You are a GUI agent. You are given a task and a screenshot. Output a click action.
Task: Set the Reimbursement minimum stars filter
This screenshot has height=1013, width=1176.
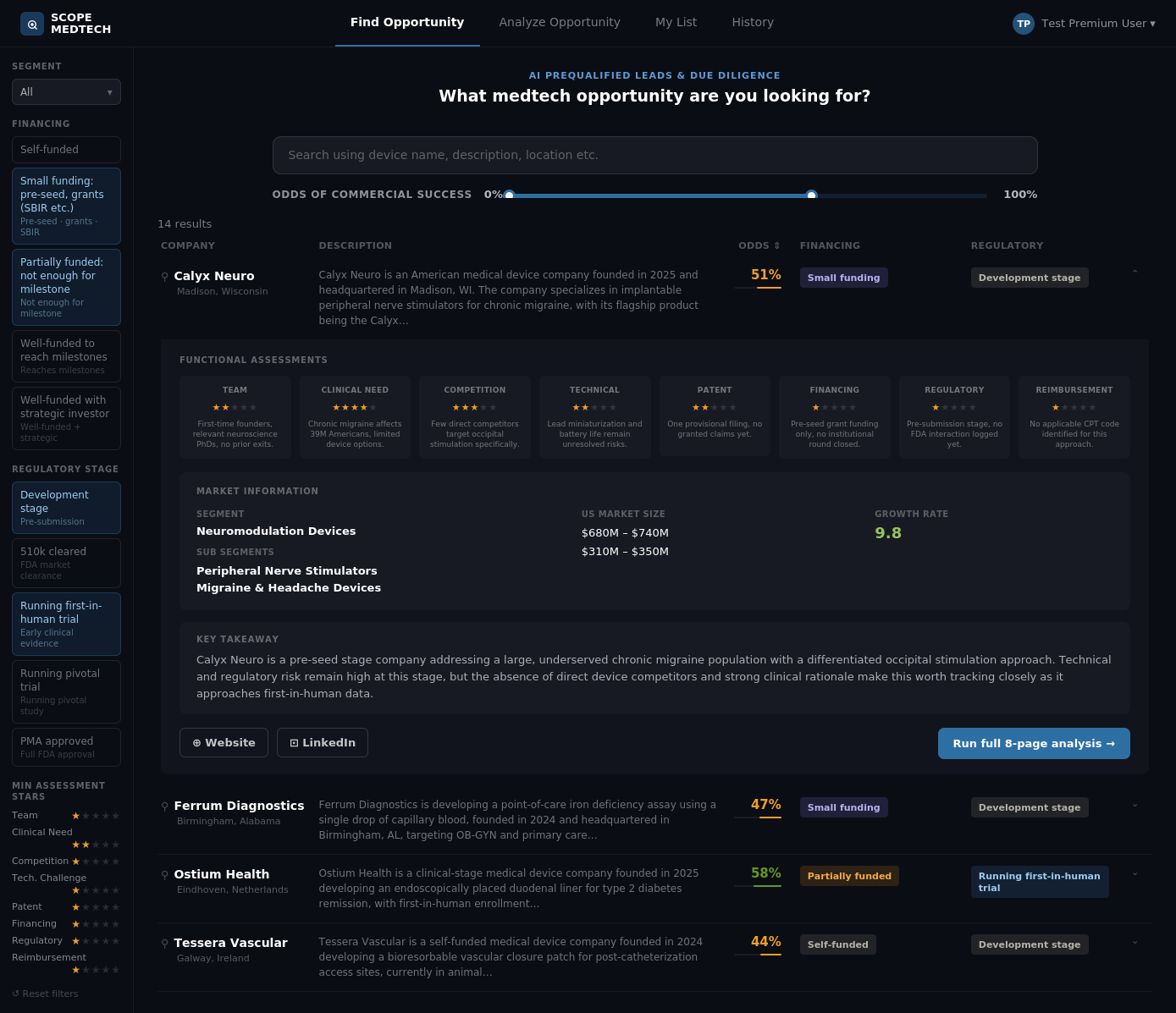96,970
